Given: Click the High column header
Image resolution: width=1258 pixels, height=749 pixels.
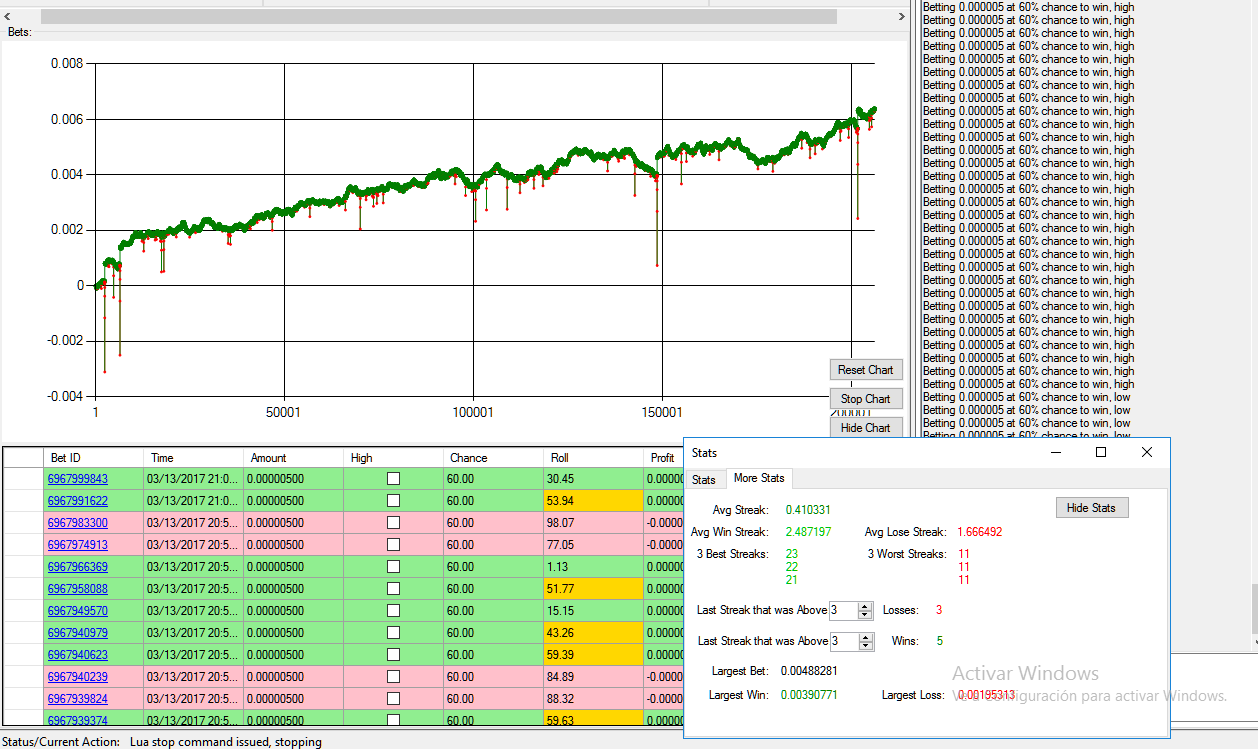Looking at the screenshot, I should pos(393,458).
